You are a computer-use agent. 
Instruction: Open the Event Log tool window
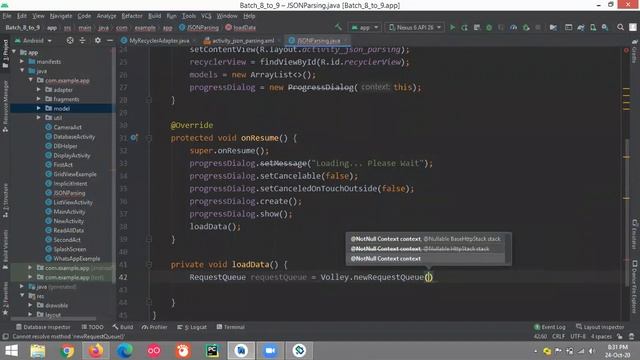(550, 327)
